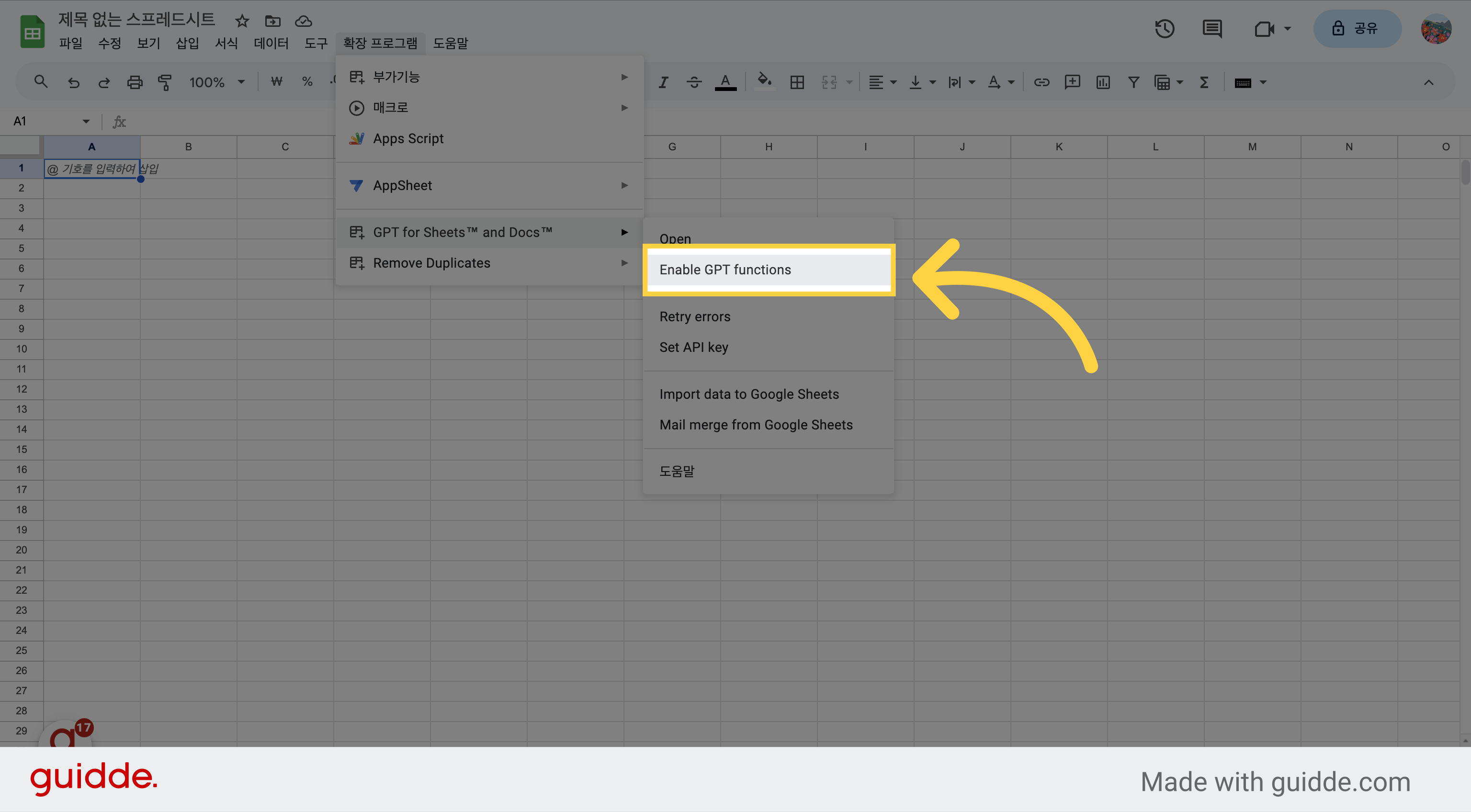Select Enable GPT functions

point(769,270)
